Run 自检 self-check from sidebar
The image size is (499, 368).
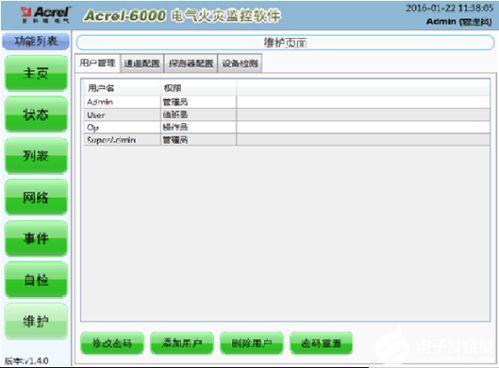(36, 280)
